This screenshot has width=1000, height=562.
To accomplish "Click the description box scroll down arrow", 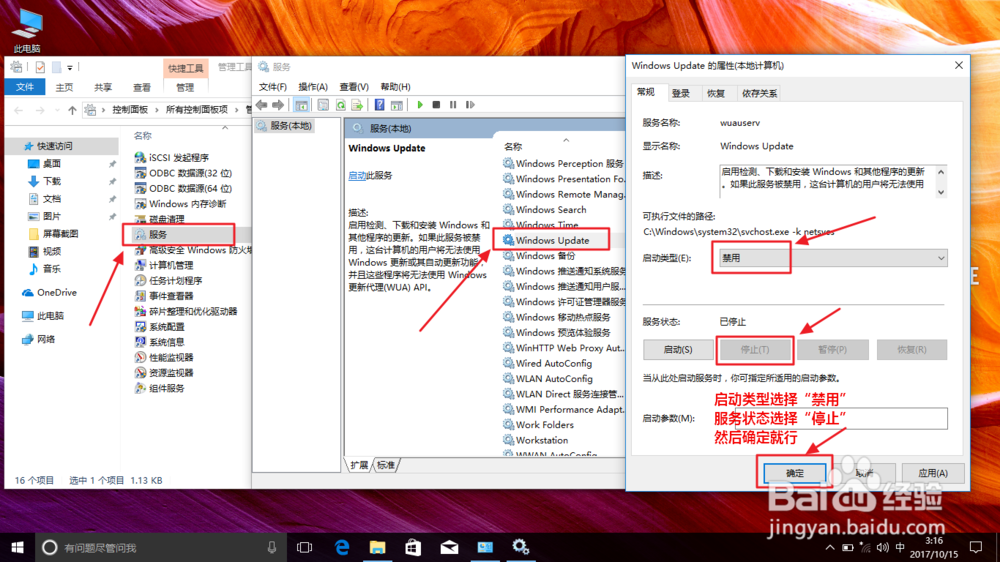I will click(941, 192).
